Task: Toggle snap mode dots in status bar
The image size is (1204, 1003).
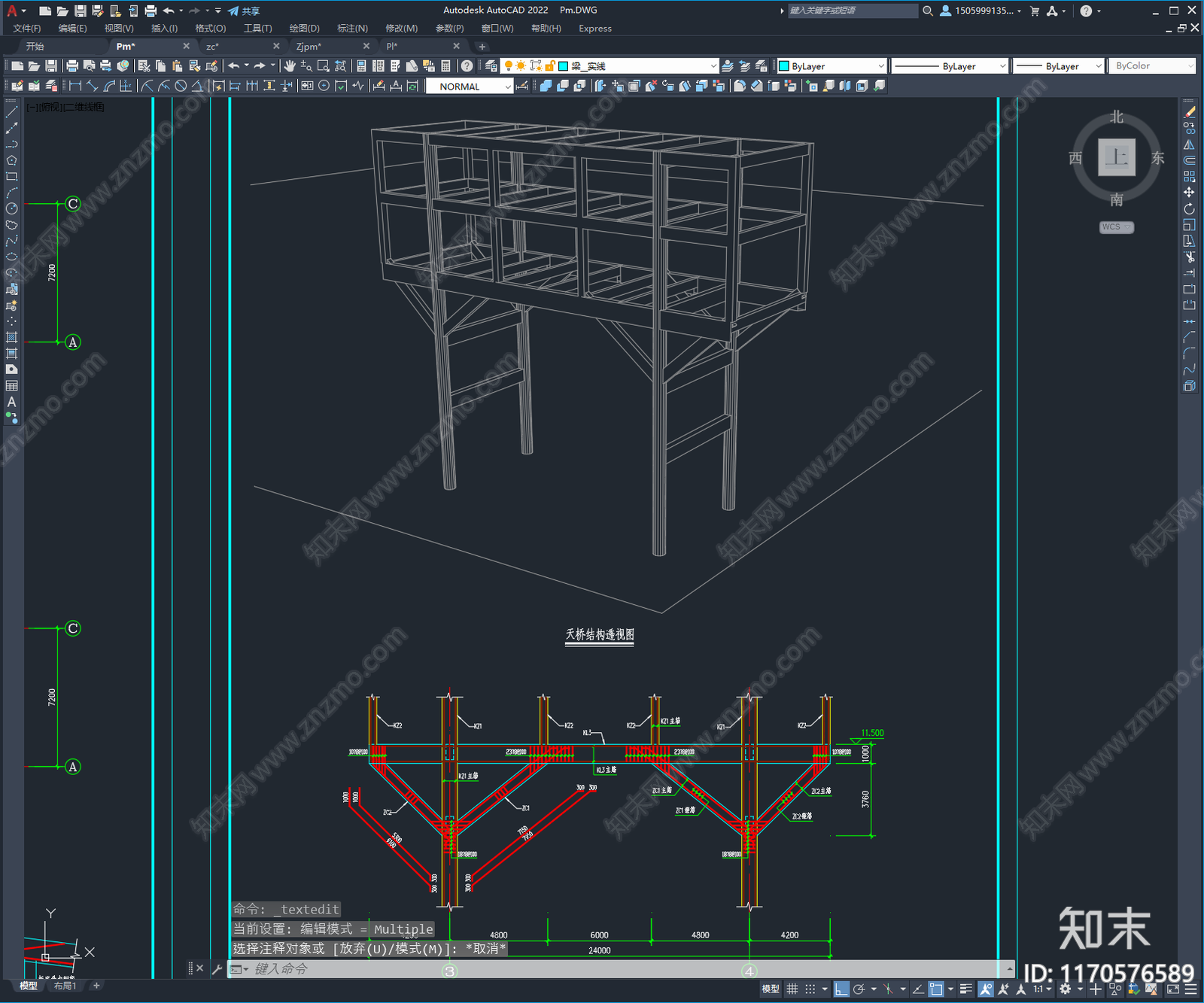Action: point(810,989)
